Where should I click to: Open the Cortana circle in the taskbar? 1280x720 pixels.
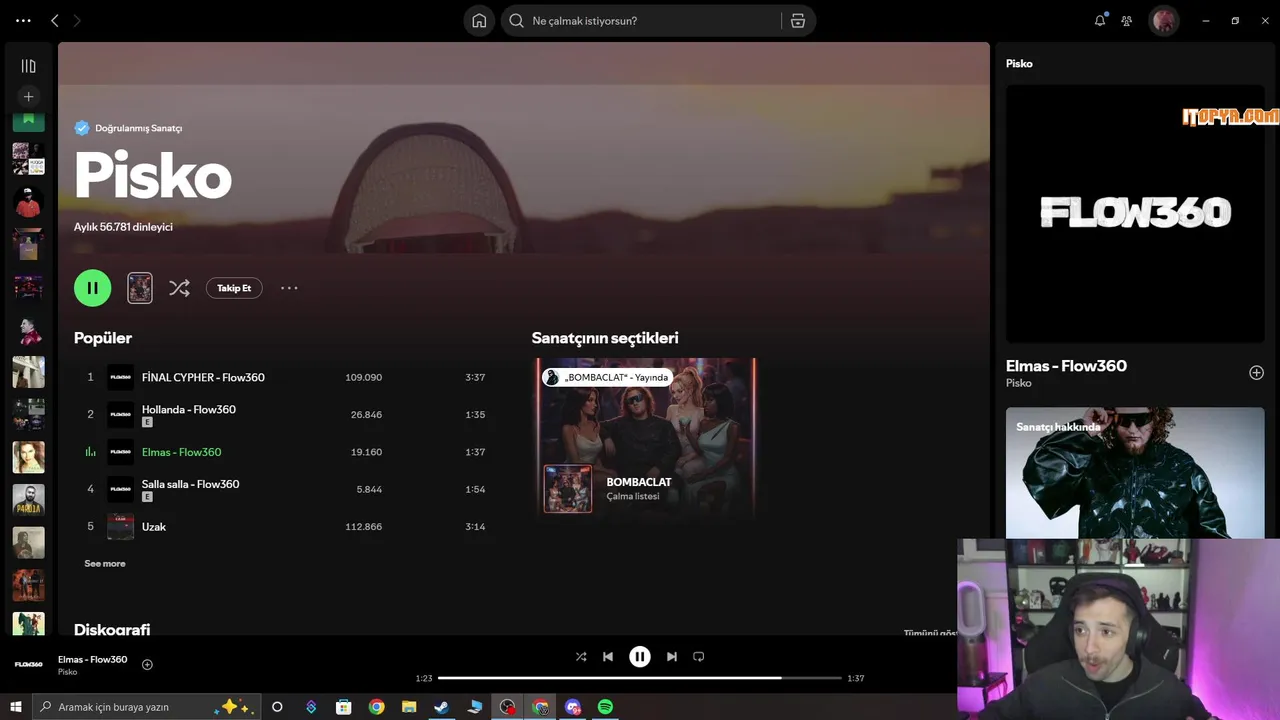[277, 707]
